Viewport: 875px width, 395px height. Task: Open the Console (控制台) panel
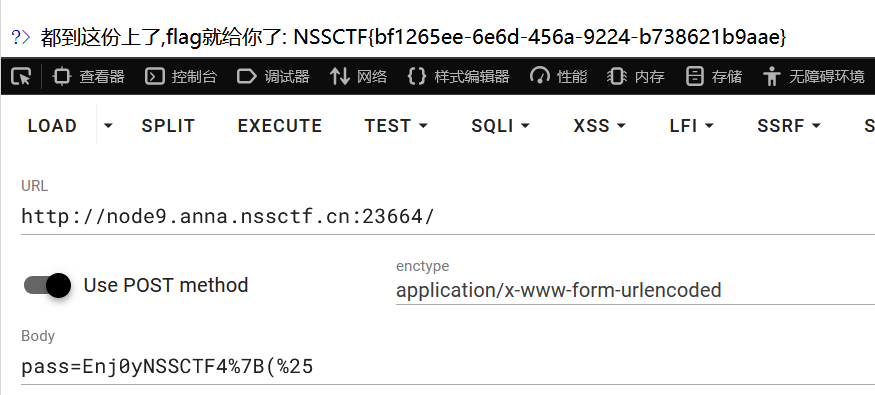[180, 76]
